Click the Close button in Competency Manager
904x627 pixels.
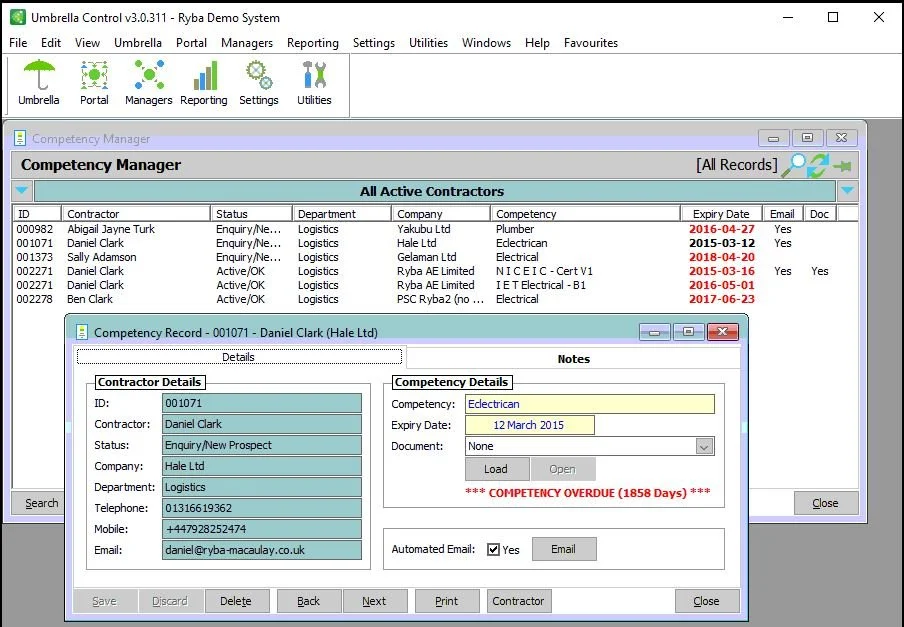click(826, 503)
